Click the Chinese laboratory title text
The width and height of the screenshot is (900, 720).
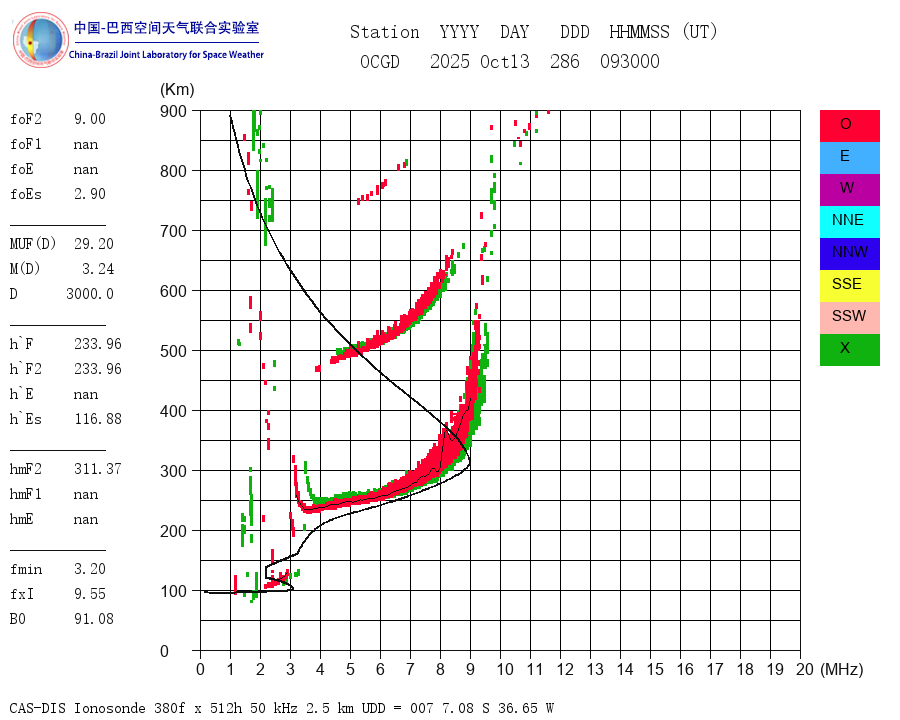point(166,28)
